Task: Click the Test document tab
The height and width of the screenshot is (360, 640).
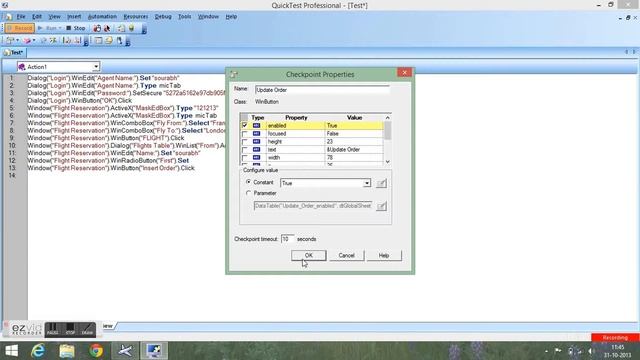Action: click(14, 53)
